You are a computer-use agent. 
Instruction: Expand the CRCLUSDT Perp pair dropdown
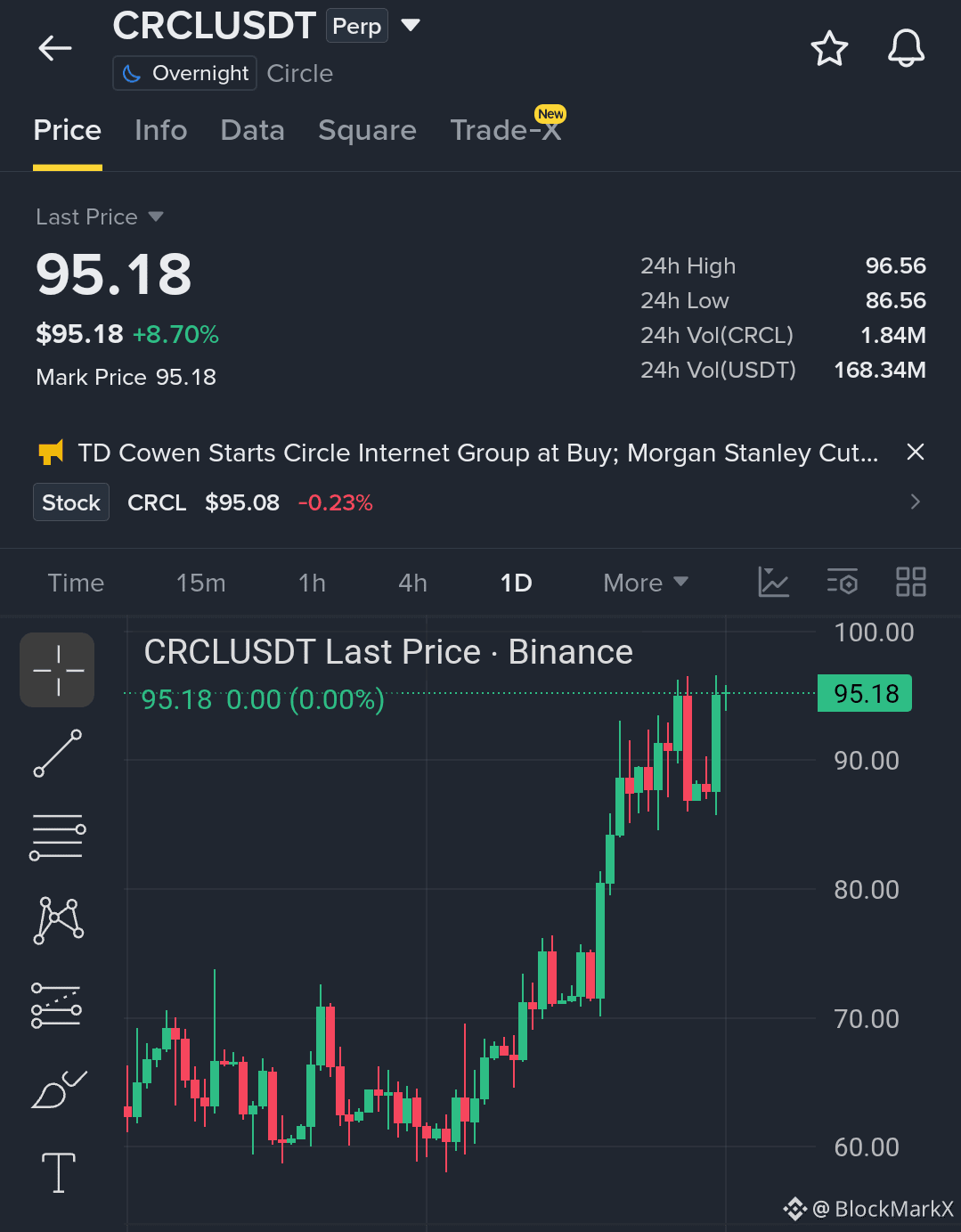(411, 25)
